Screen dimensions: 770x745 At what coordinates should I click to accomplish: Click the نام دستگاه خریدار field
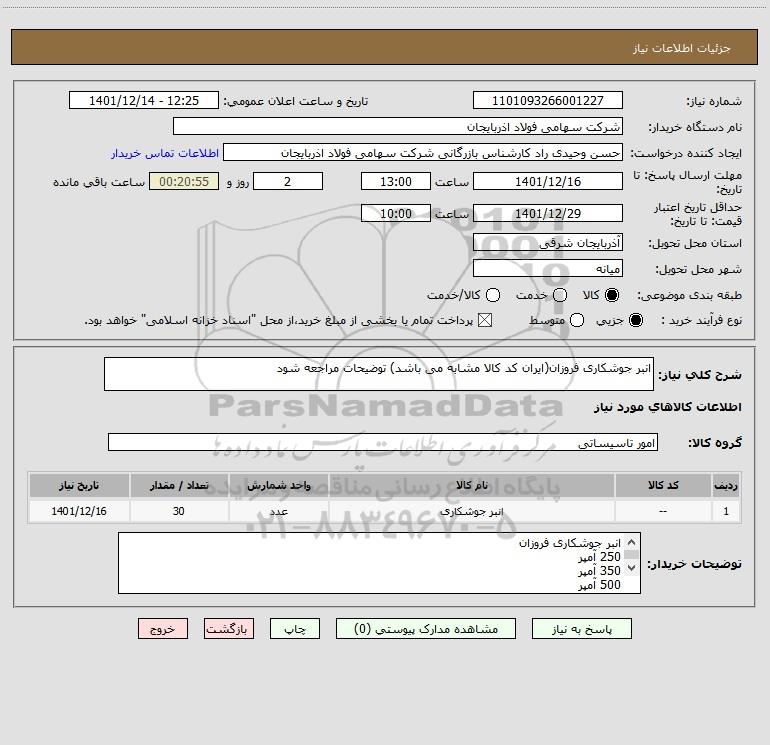[x=398, y=126]
